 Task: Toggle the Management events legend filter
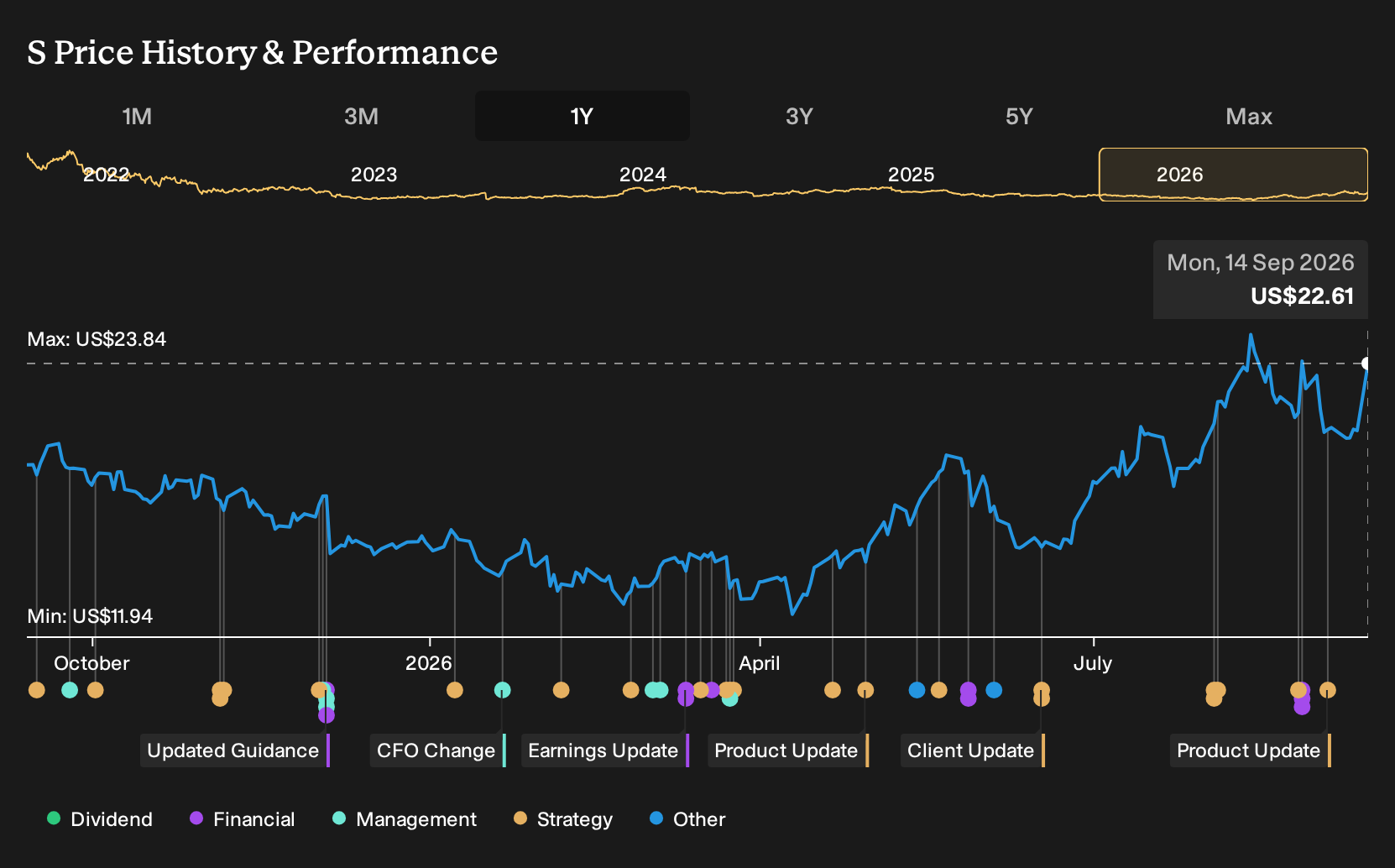(x=405, y=818)
